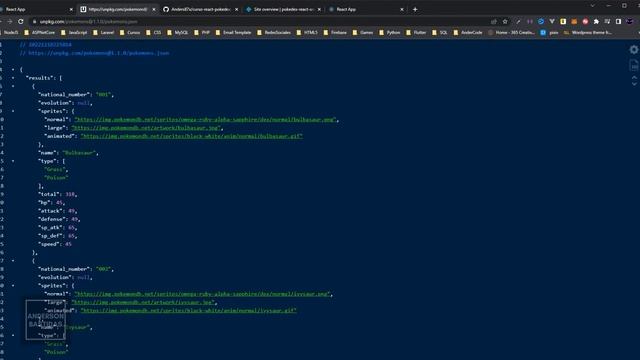Select the "total": 318 line

58,194
